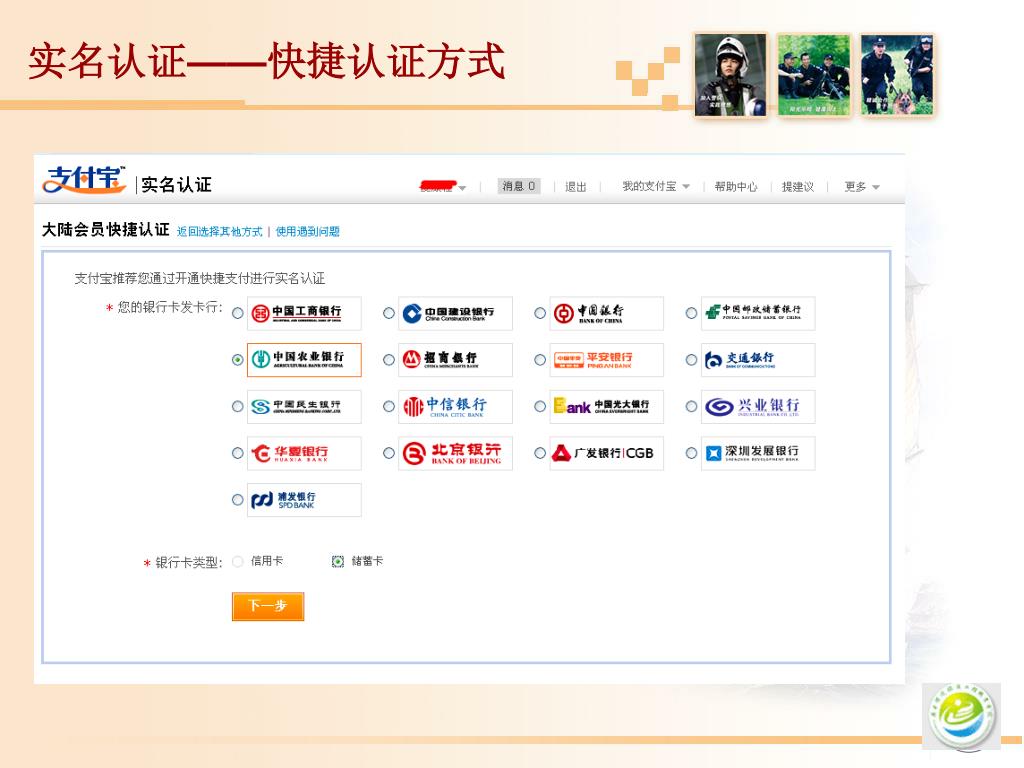Click the orange 下一步 button

268,606
